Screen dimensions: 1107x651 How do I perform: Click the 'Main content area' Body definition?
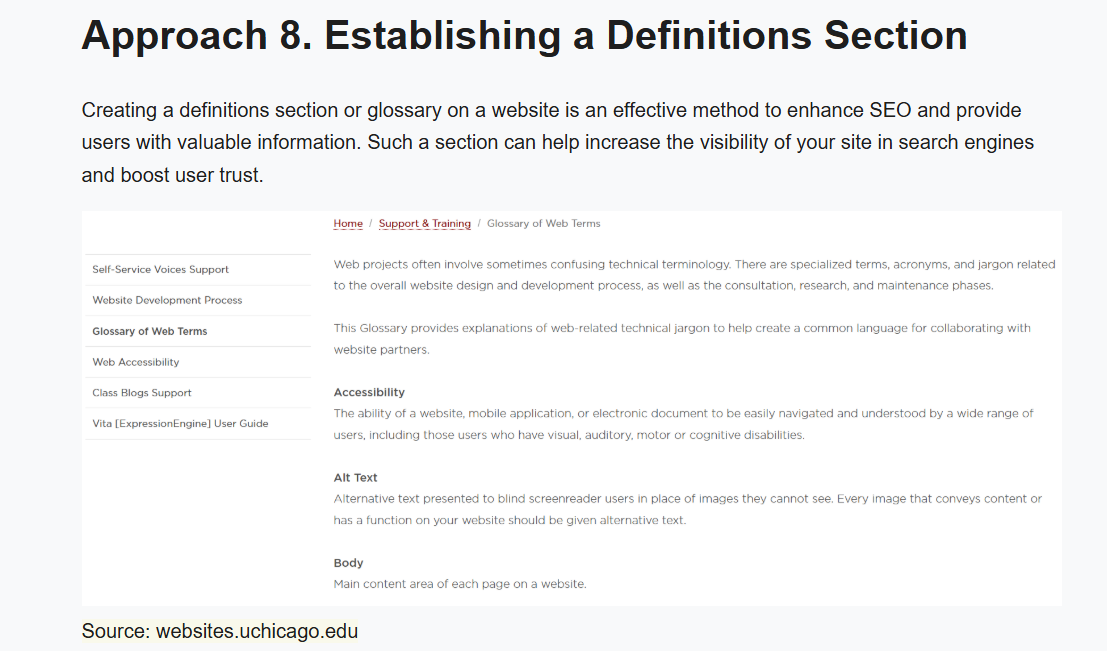[460, 584]
